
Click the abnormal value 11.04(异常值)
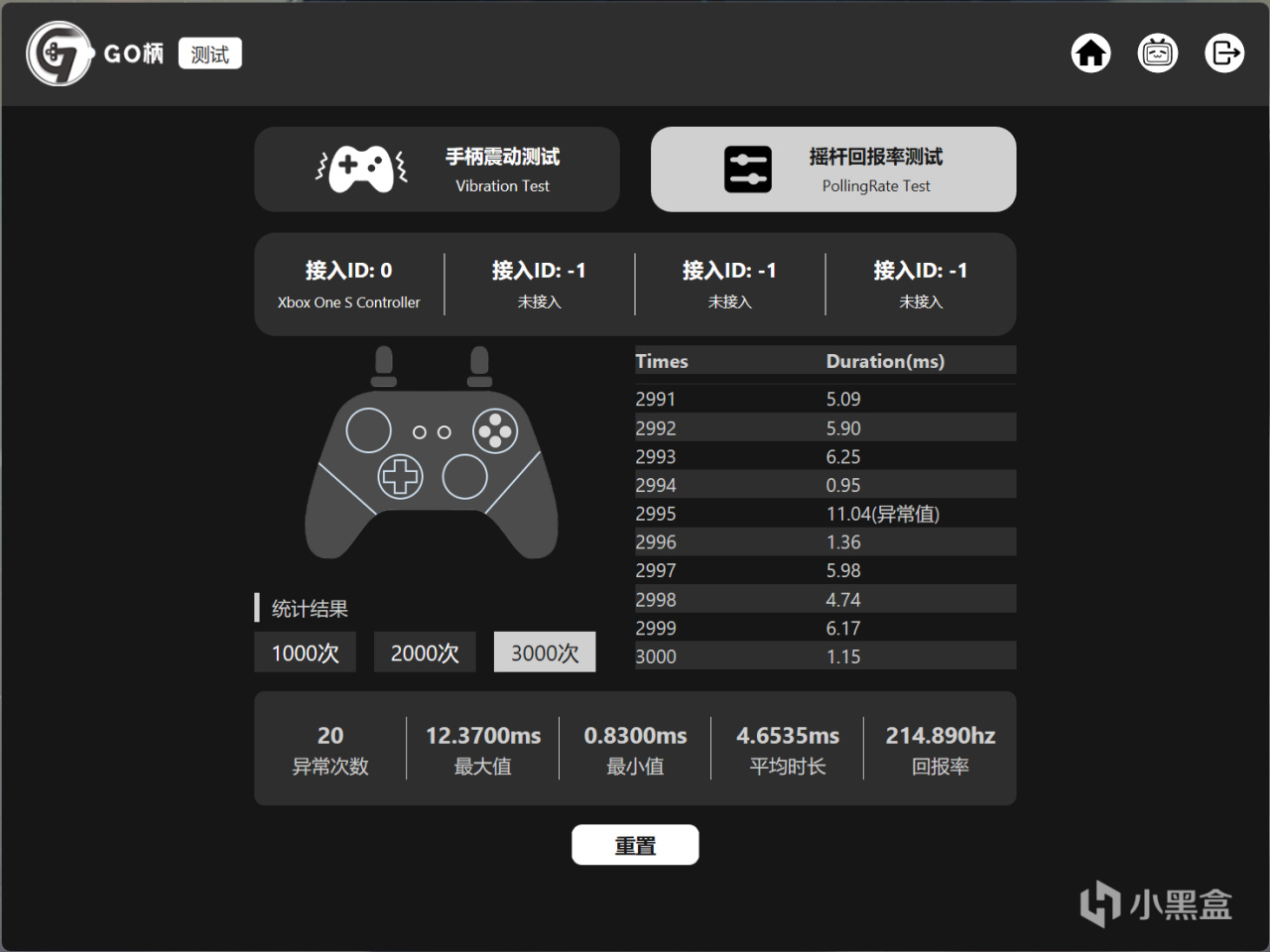coord(883,514)
